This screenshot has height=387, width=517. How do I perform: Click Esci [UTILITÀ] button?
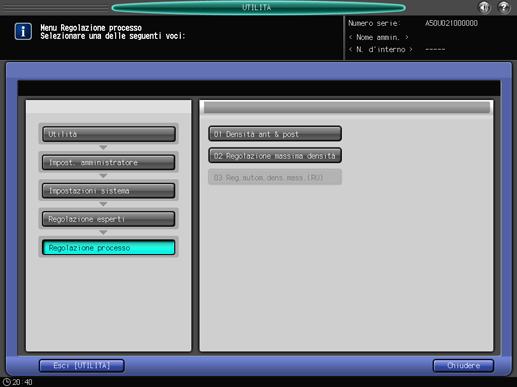[82, 366]
